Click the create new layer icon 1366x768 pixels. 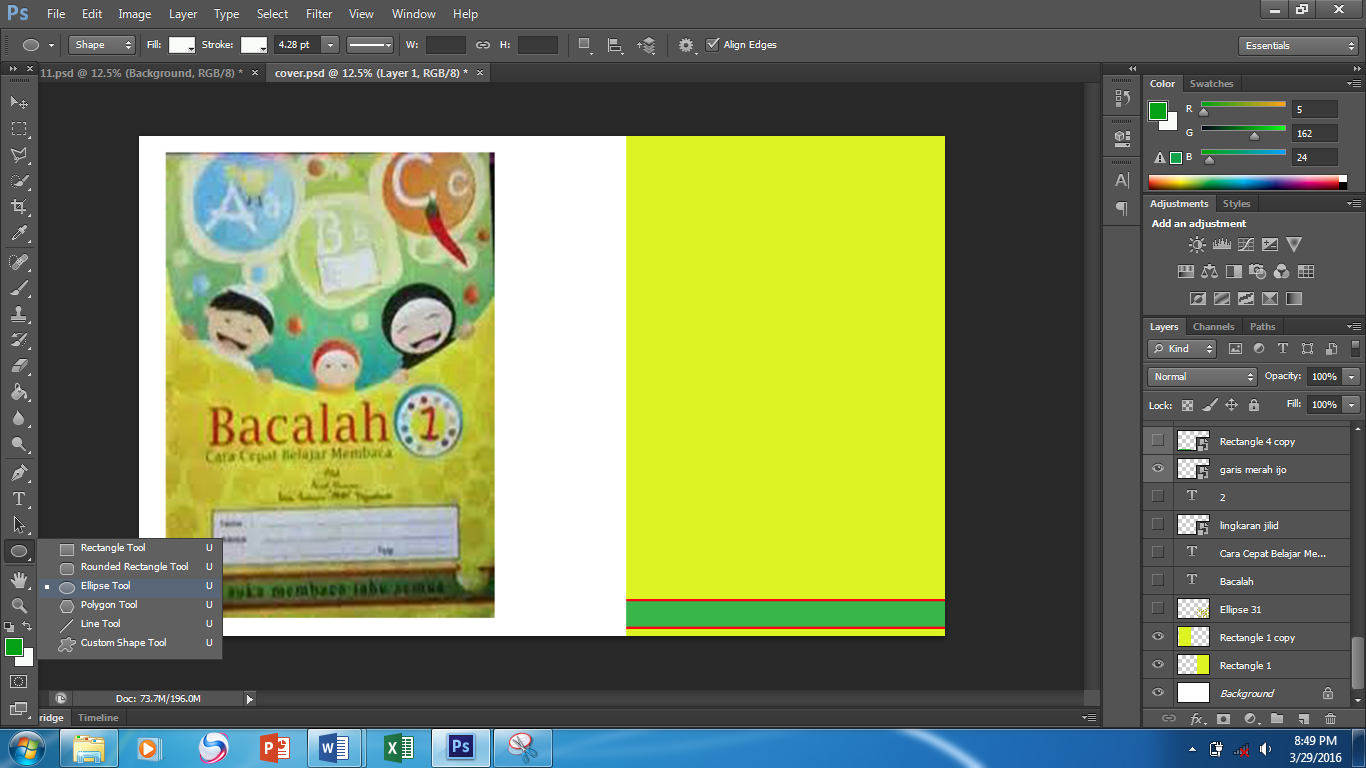point(1303,719)
